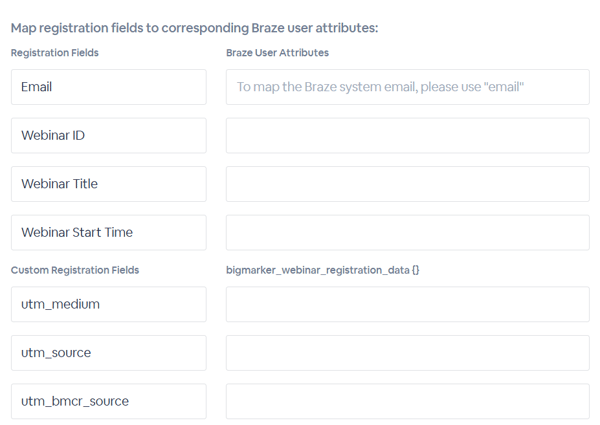Select the Webinar ID registration field
The width and height of the screenshot is (600, 425).
(x=108, y=136)
